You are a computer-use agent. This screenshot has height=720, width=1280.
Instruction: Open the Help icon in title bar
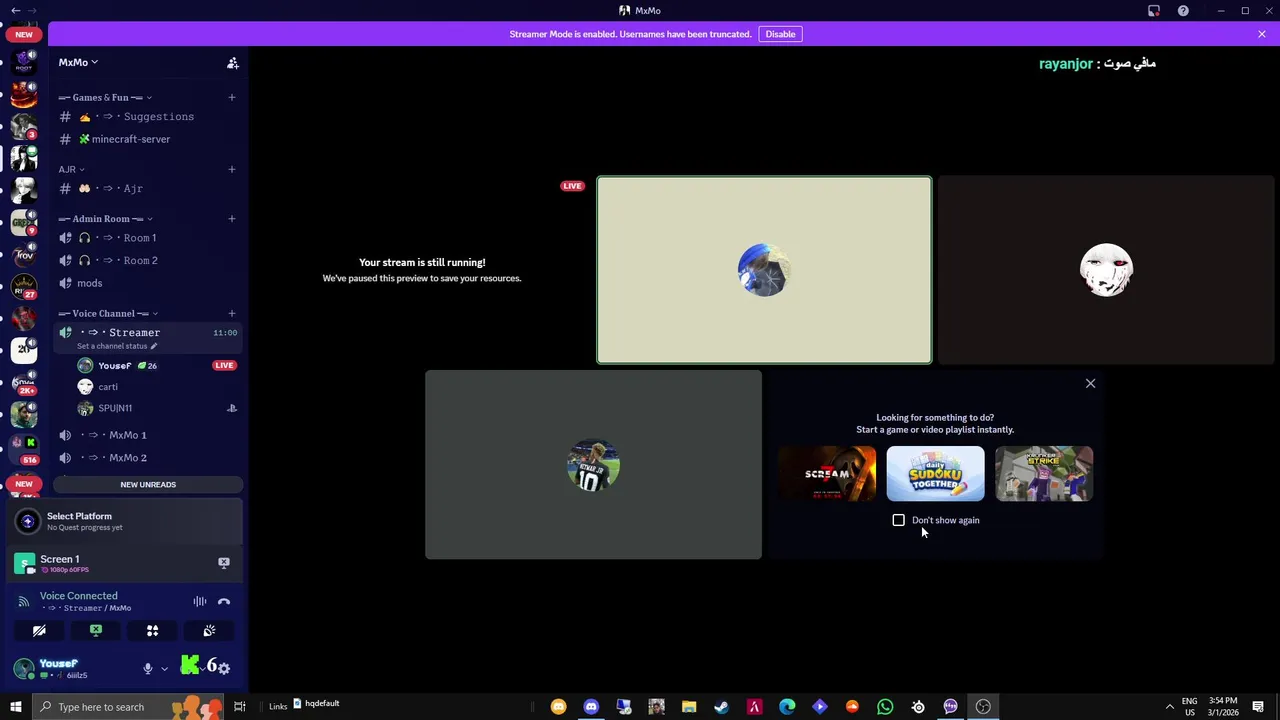click(x=1183, y=10)
